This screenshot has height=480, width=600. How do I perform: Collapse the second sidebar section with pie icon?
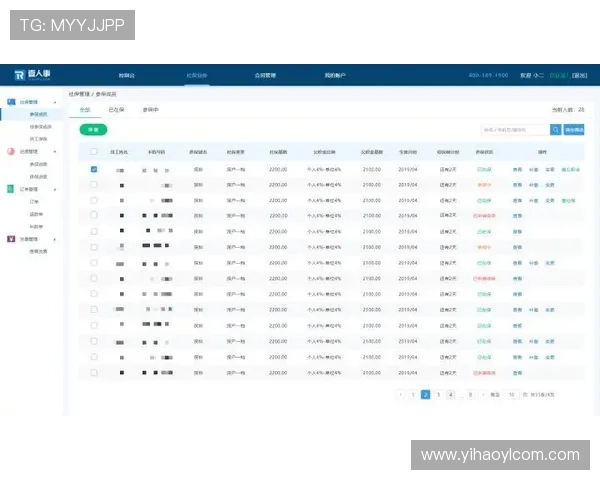[55, 152]
